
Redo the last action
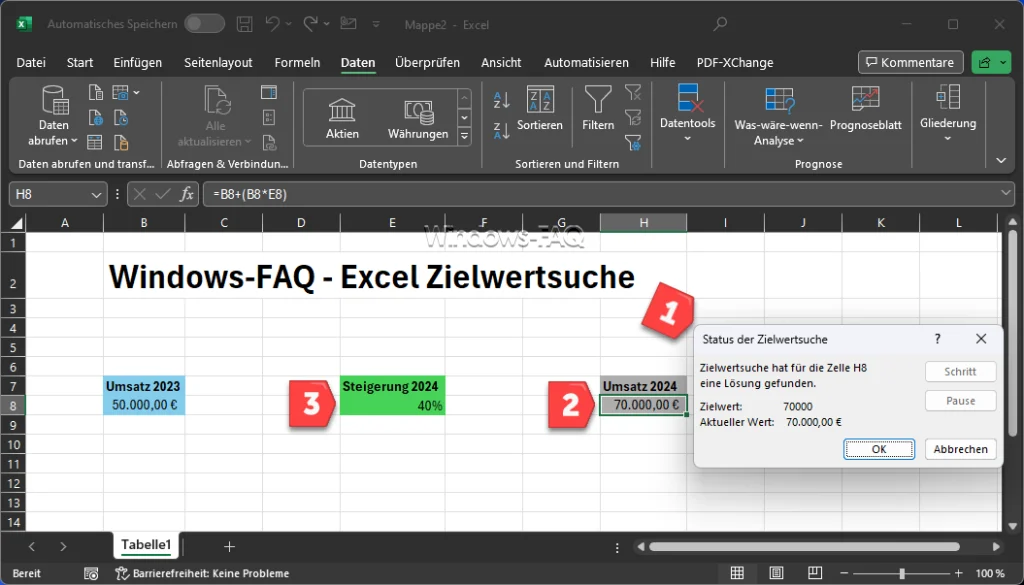(x=310, y=24)
